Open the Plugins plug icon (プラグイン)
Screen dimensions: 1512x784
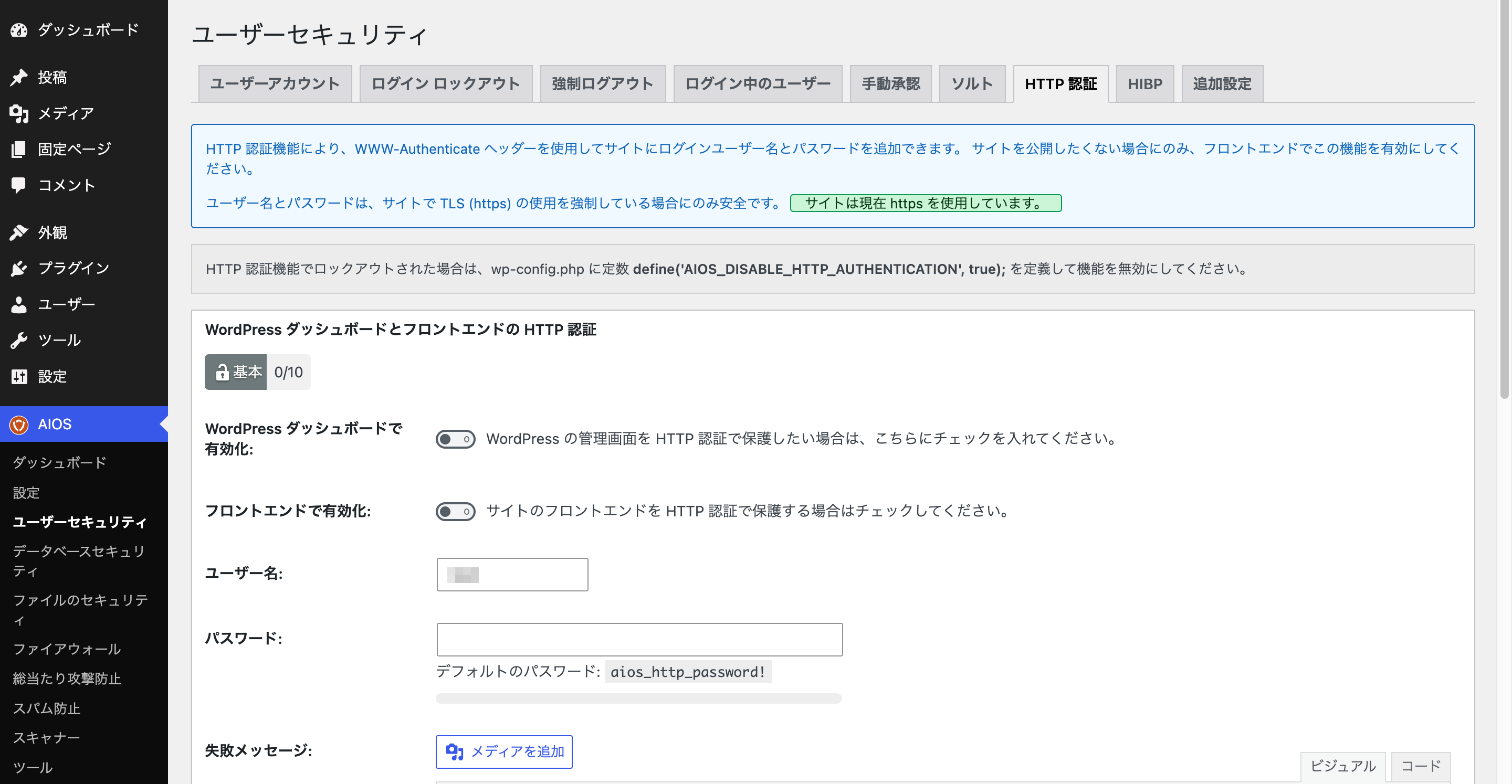coord(19,268)
